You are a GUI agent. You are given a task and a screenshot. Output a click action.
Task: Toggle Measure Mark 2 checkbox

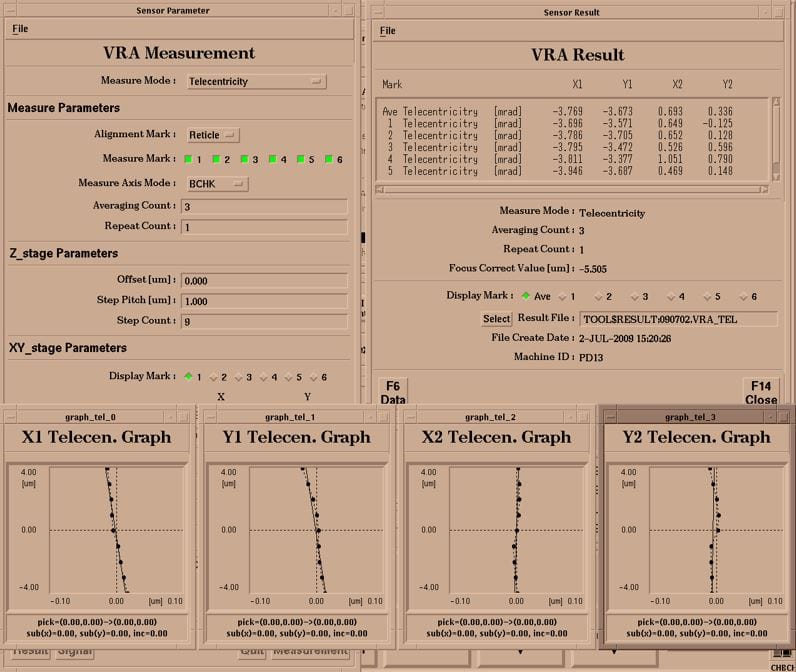pos(216,159)
